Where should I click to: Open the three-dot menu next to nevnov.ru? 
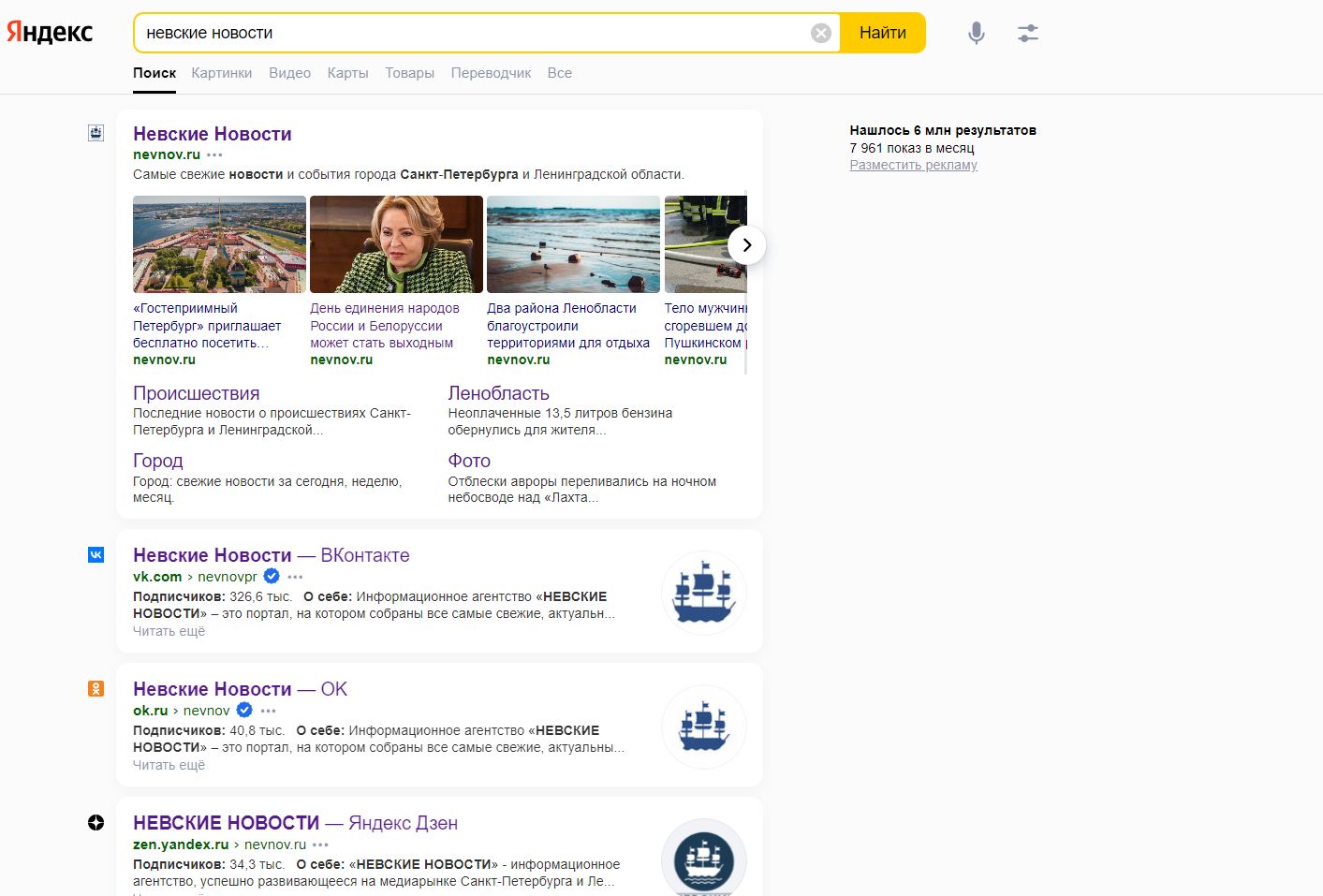click(x=215, y=154)
